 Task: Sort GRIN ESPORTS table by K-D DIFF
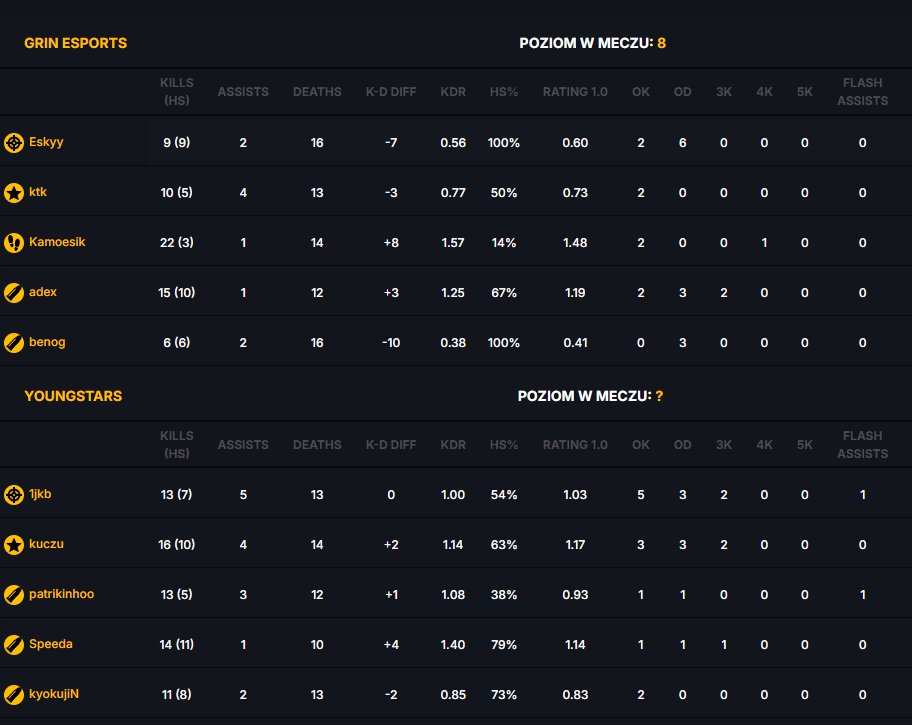(x=391, y=92)
